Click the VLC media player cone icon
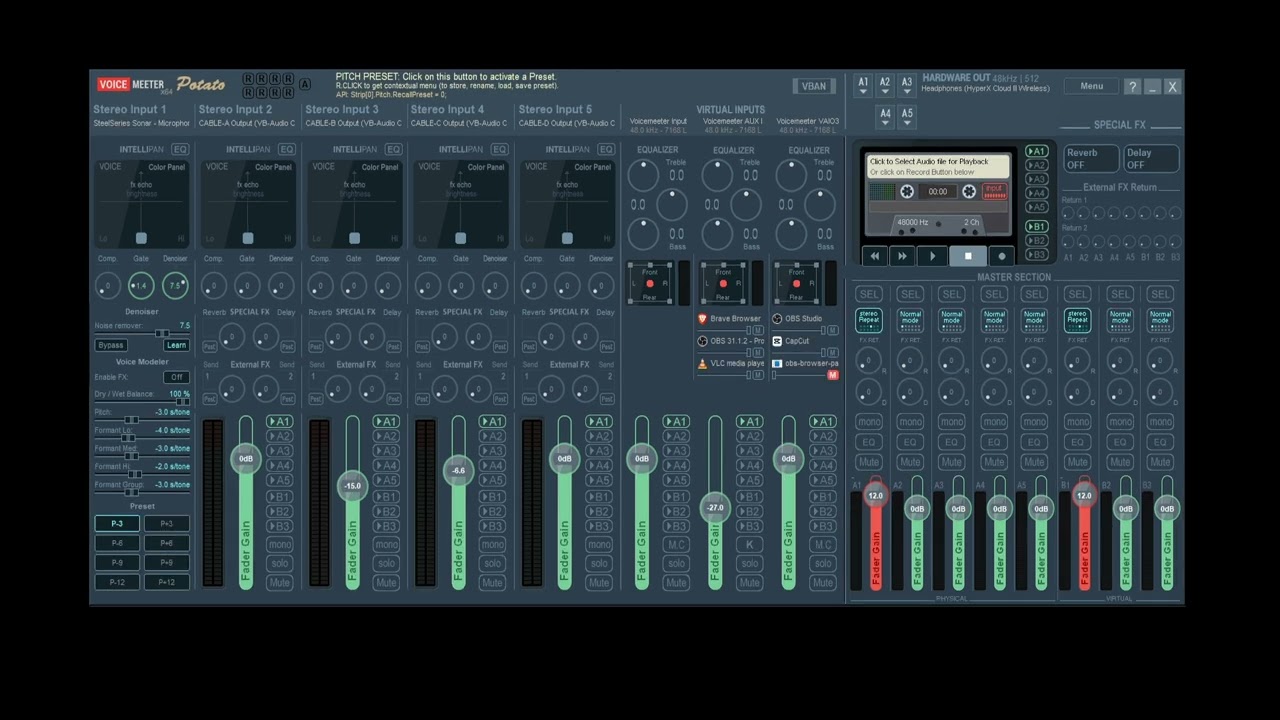The height and width of the screenshot is (720, 1280). (x=702, y=363)
